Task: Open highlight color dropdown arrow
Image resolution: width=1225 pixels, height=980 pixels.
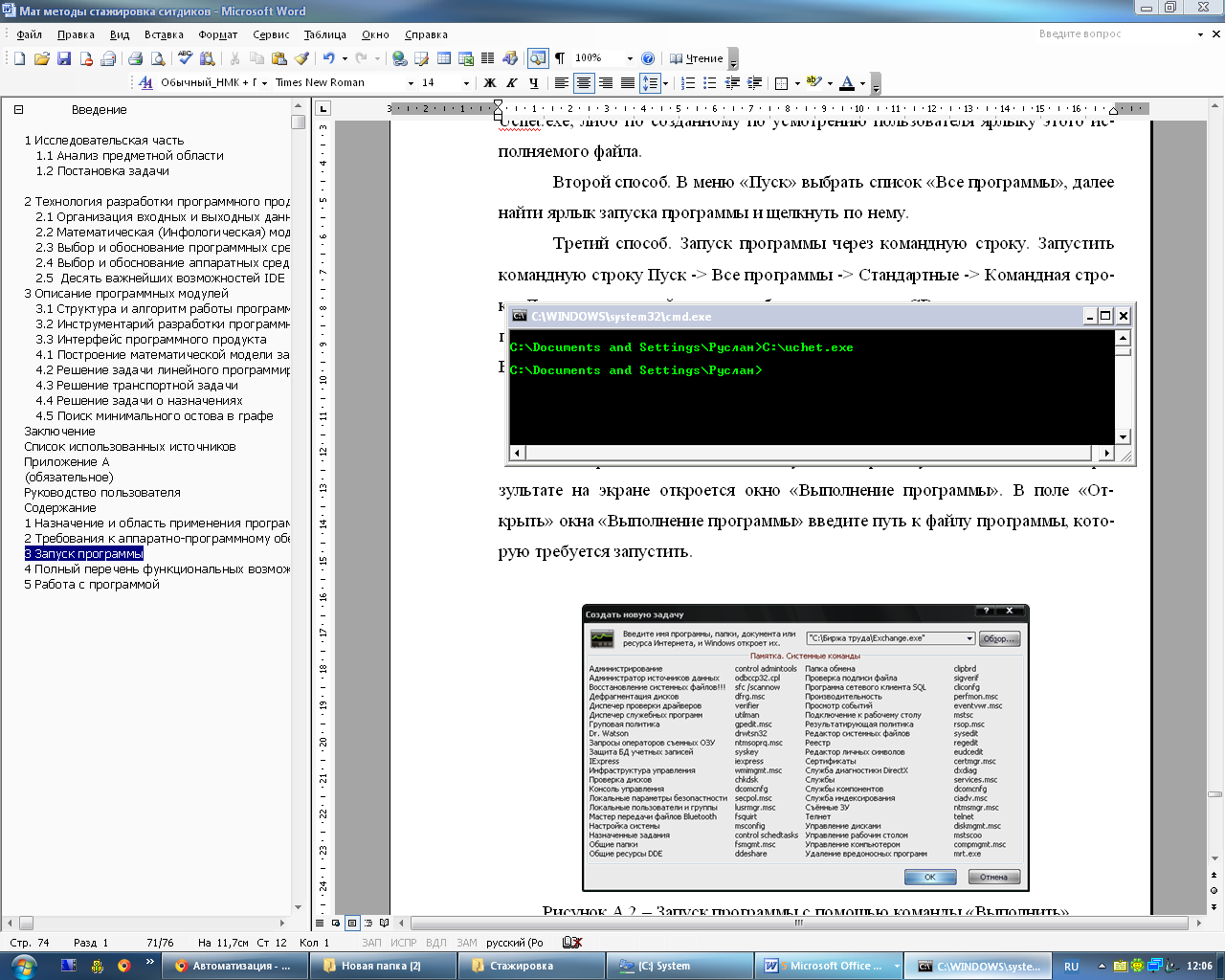Action: coord(829,83)
